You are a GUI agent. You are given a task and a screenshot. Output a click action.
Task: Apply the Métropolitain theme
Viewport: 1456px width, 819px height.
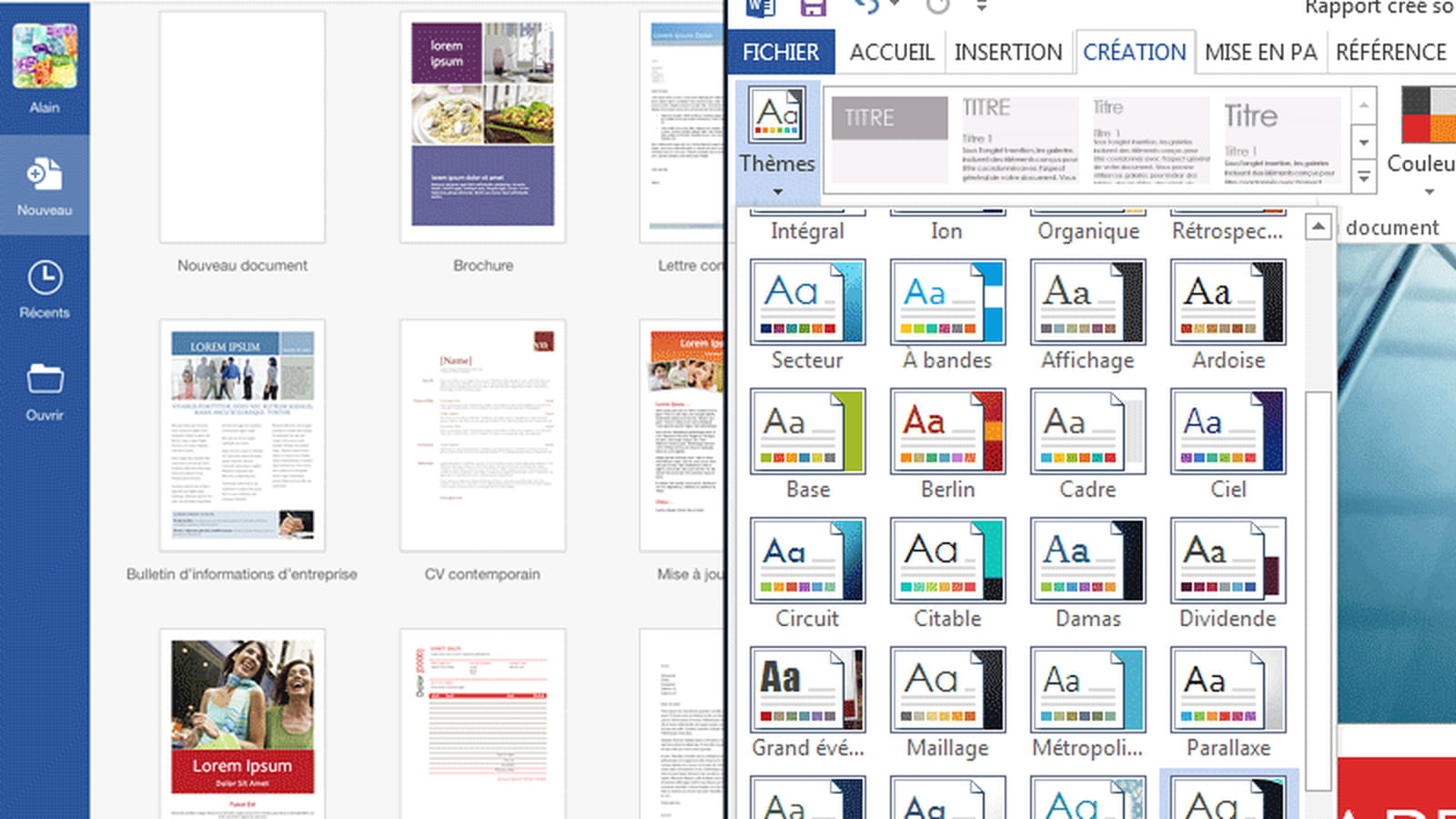click(x=1087, y=703)
